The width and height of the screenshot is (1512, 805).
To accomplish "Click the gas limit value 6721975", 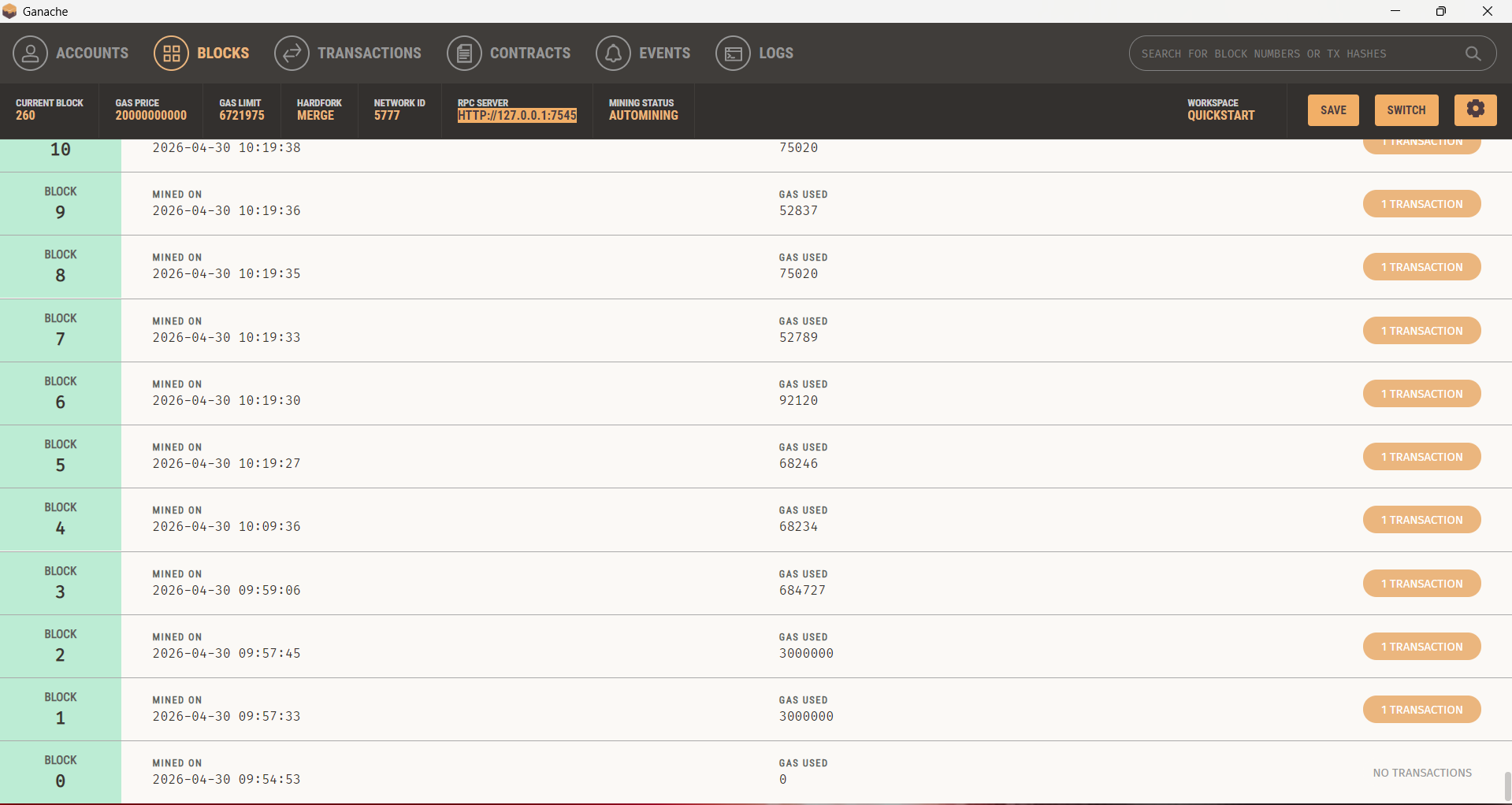I will 242,115.
